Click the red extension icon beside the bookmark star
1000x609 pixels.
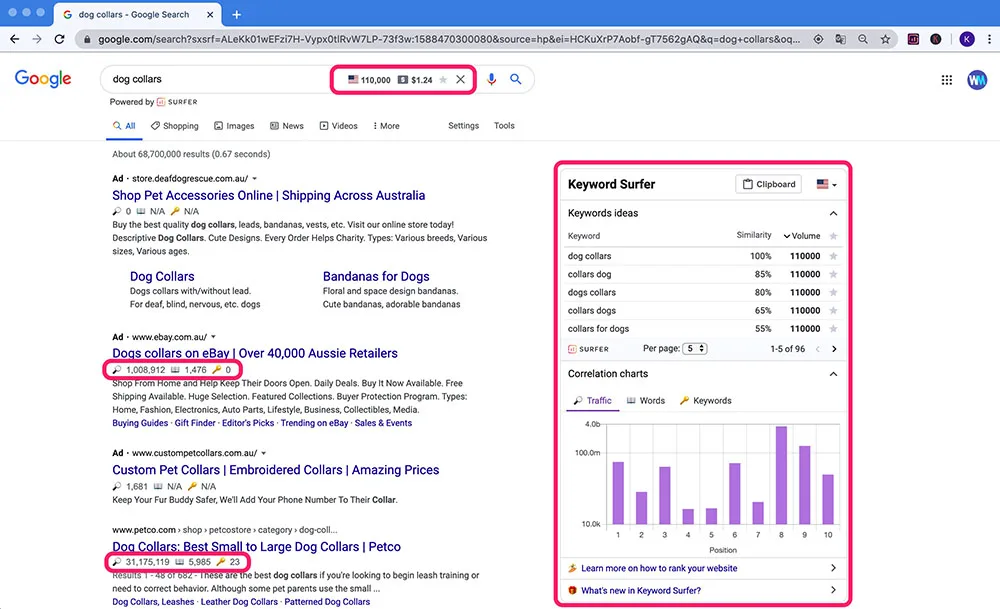913,40
